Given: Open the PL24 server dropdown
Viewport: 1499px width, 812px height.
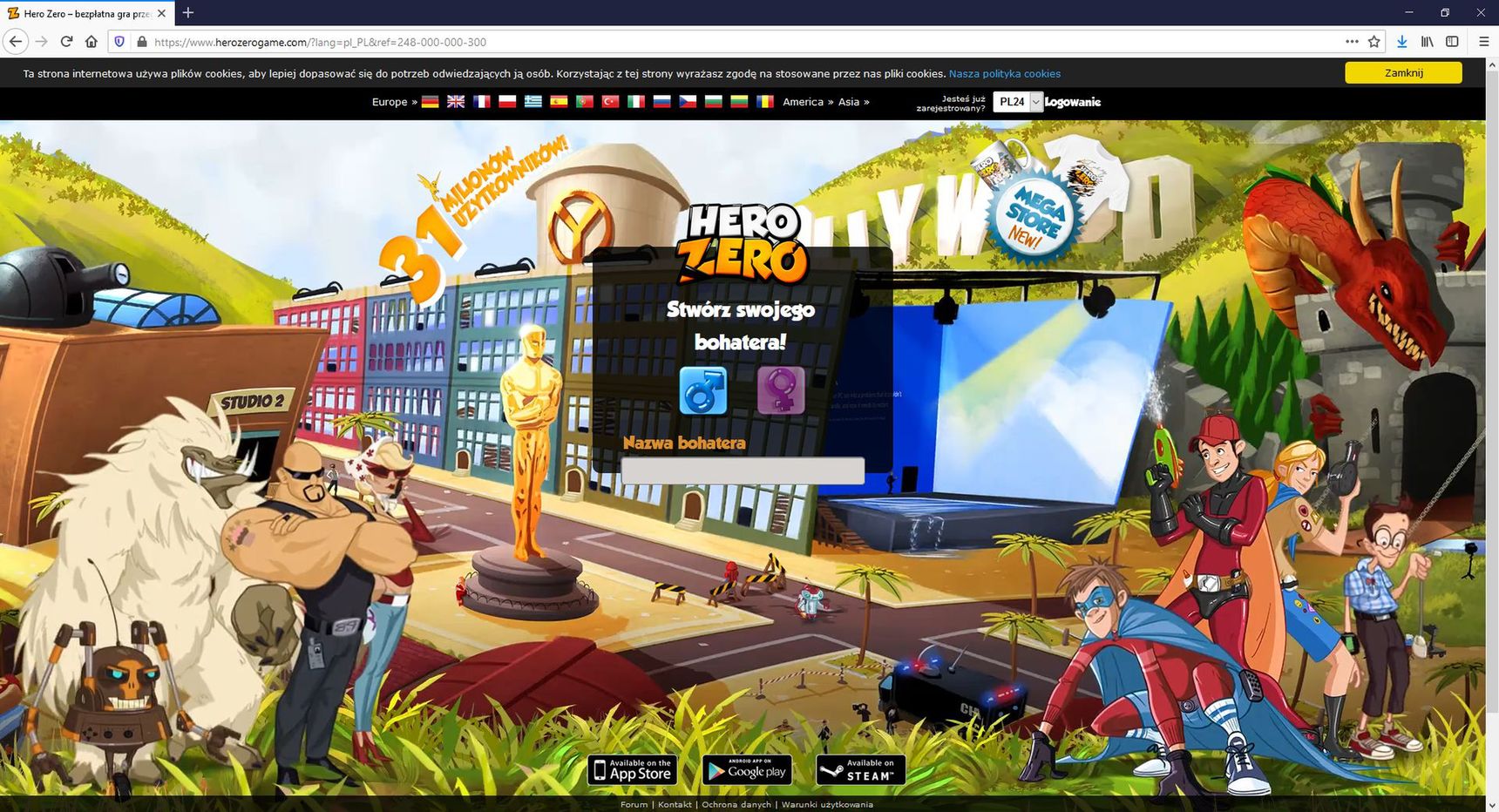Looking at the screenshot, I should (1018, 102).
